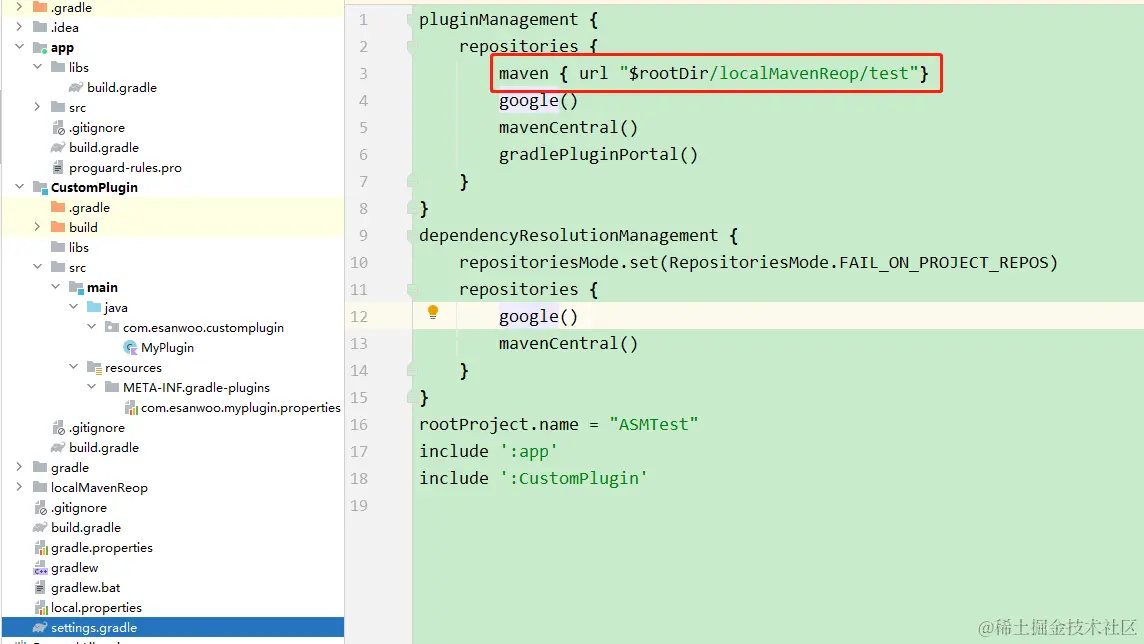1144x644 pixels.
Task: Expand the localMavenReop folder
Action: (19, 486)
